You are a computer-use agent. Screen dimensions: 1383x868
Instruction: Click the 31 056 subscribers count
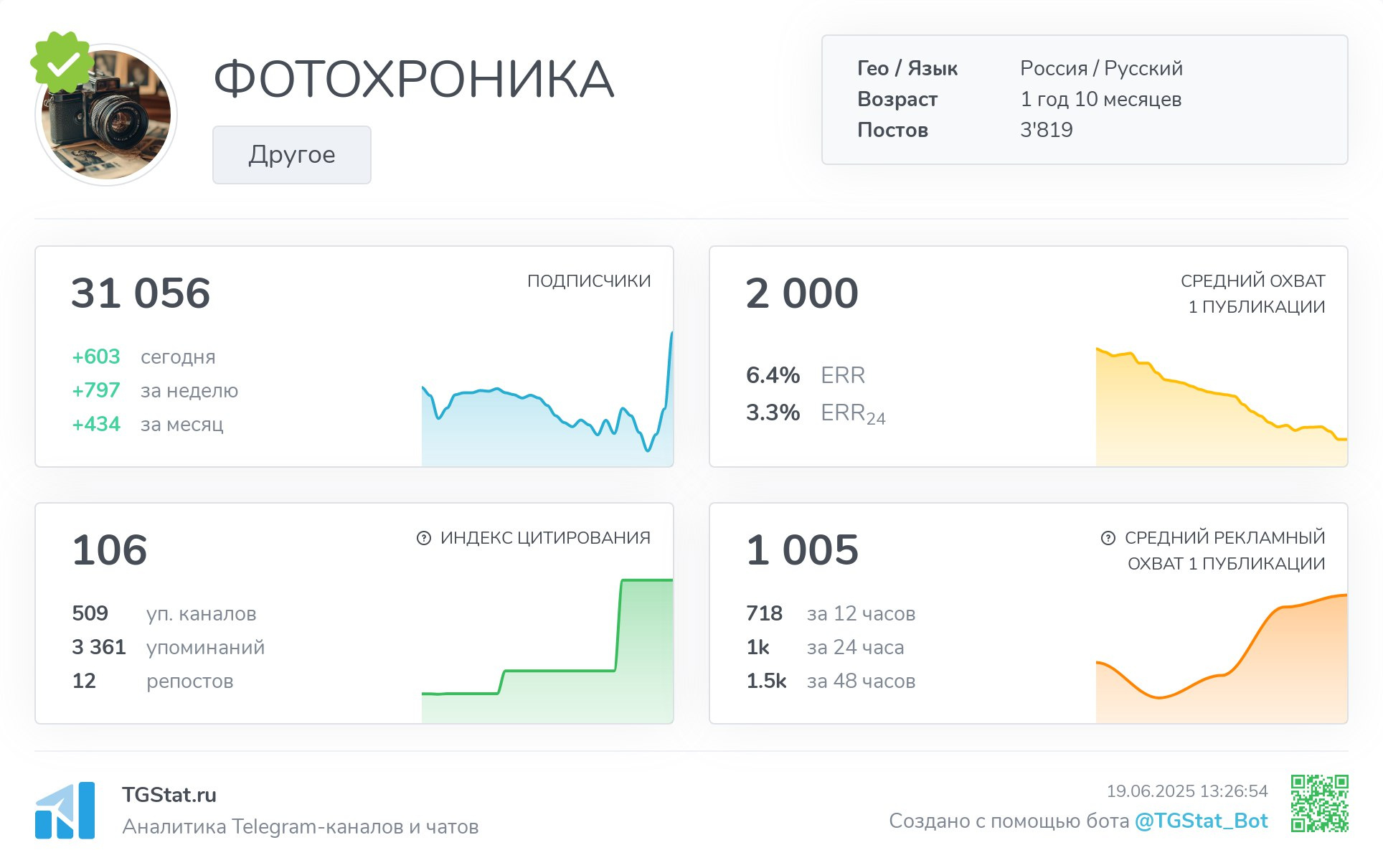[x=141, y=293]
